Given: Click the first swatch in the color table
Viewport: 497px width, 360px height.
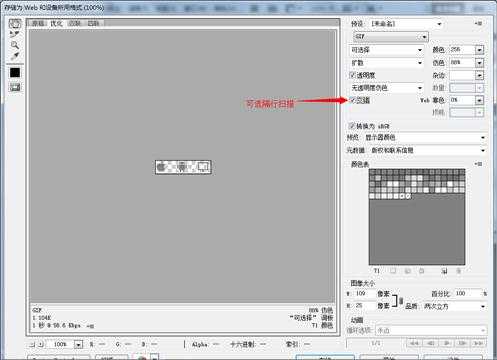Looking at the screenshot, I should pos(372,172).
